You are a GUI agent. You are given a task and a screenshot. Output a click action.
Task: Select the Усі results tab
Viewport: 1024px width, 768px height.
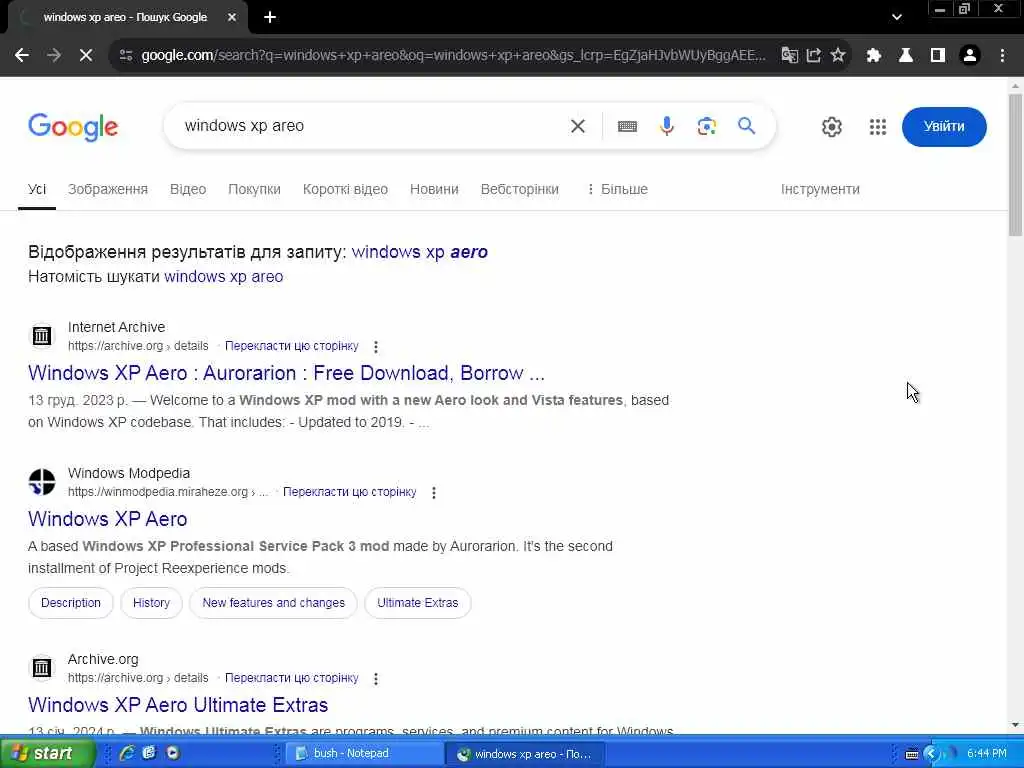click(37, 189)
